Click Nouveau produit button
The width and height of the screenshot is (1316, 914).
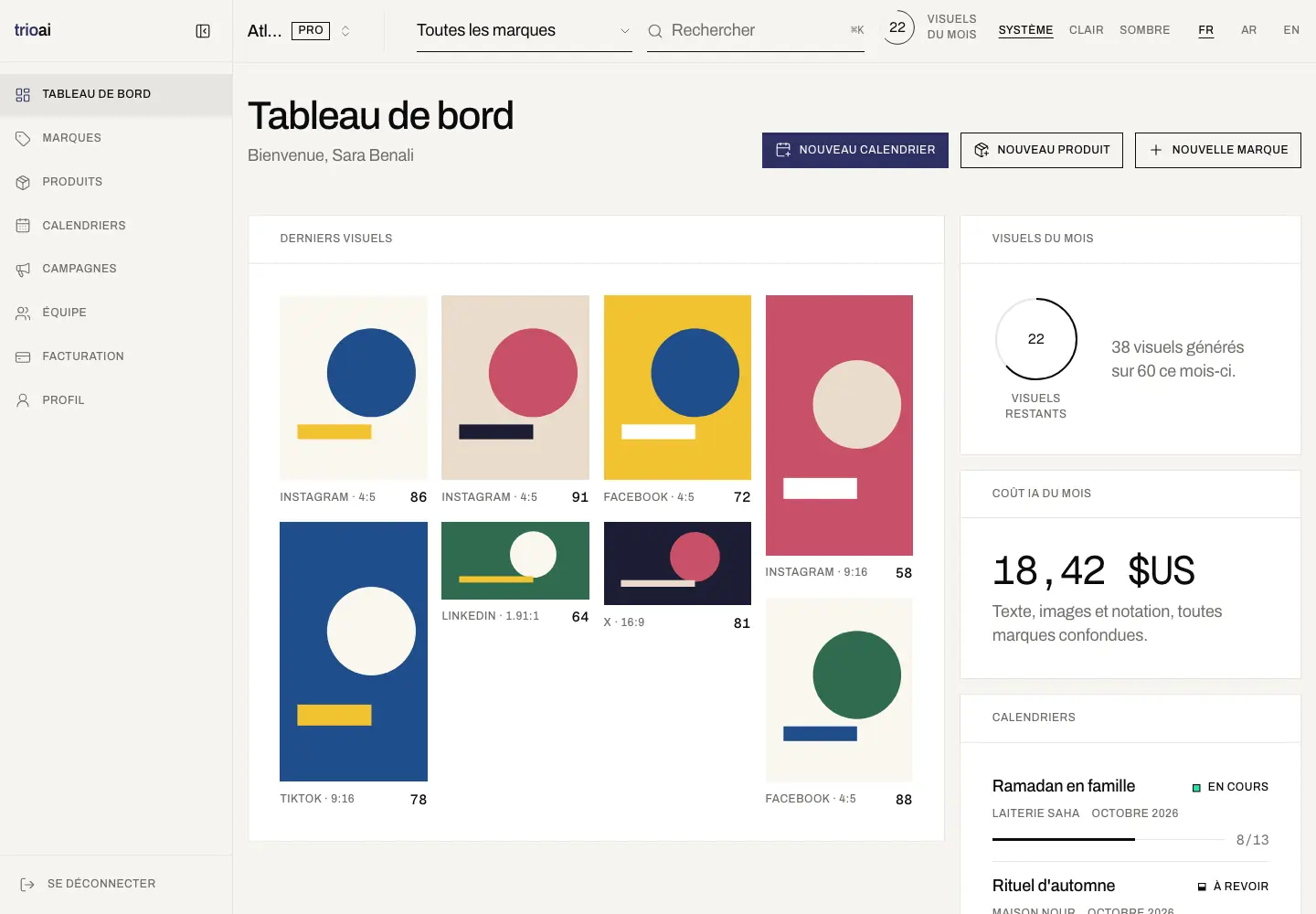[1042, 150]
